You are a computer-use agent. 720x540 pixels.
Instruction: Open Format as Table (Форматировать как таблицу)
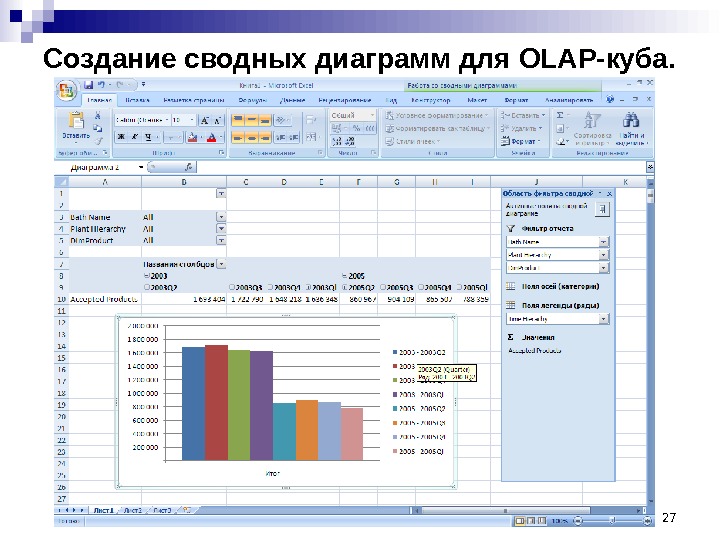pos(438,129)
